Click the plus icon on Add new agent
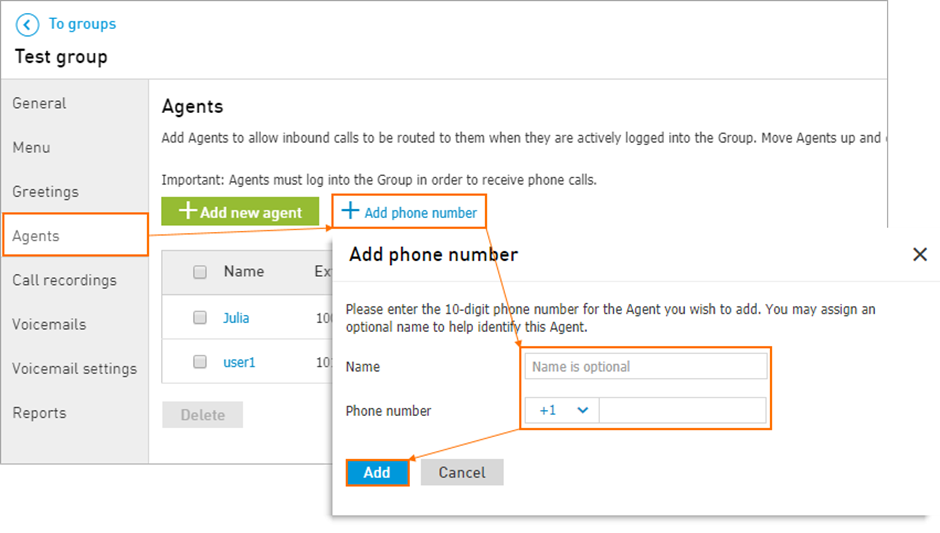940x533 pixels. coord(188,210)
